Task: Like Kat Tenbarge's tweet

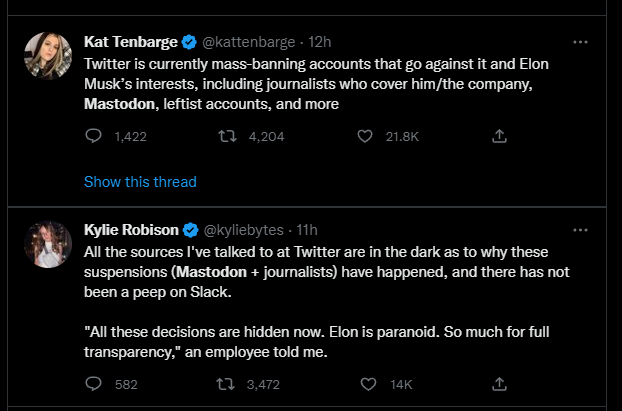Action: point(365,137)
